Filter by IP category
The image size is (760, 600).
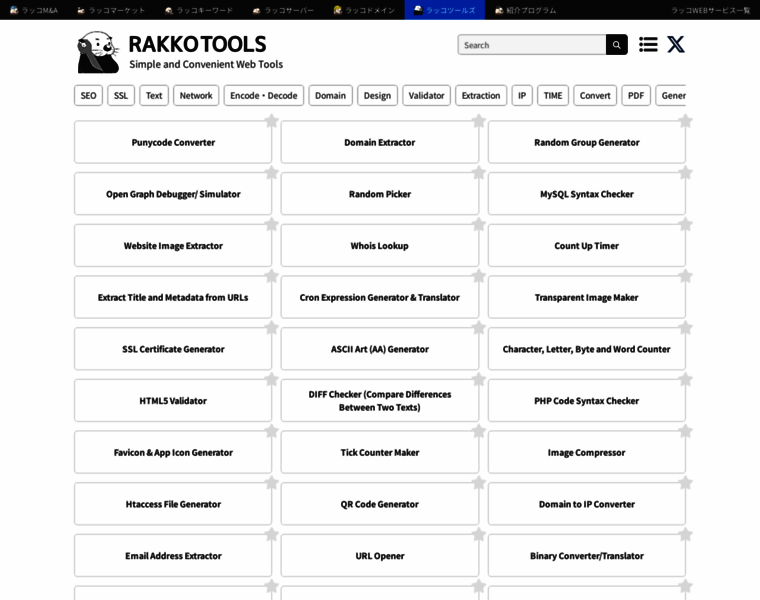(x=522, y=95)
